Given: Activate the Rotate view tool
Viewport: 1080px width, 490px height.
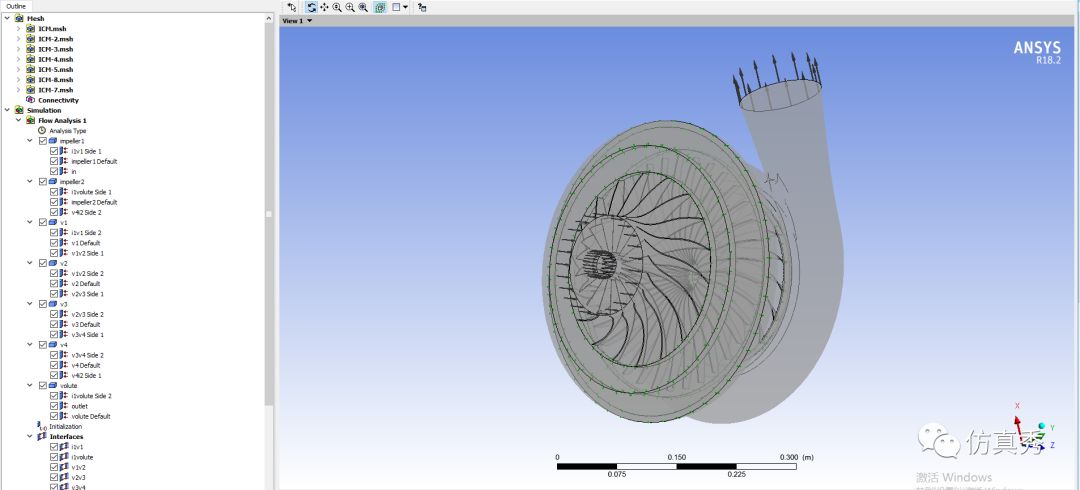Looking at the screenshot, I should pyautogui.click(x=311, y=7).
